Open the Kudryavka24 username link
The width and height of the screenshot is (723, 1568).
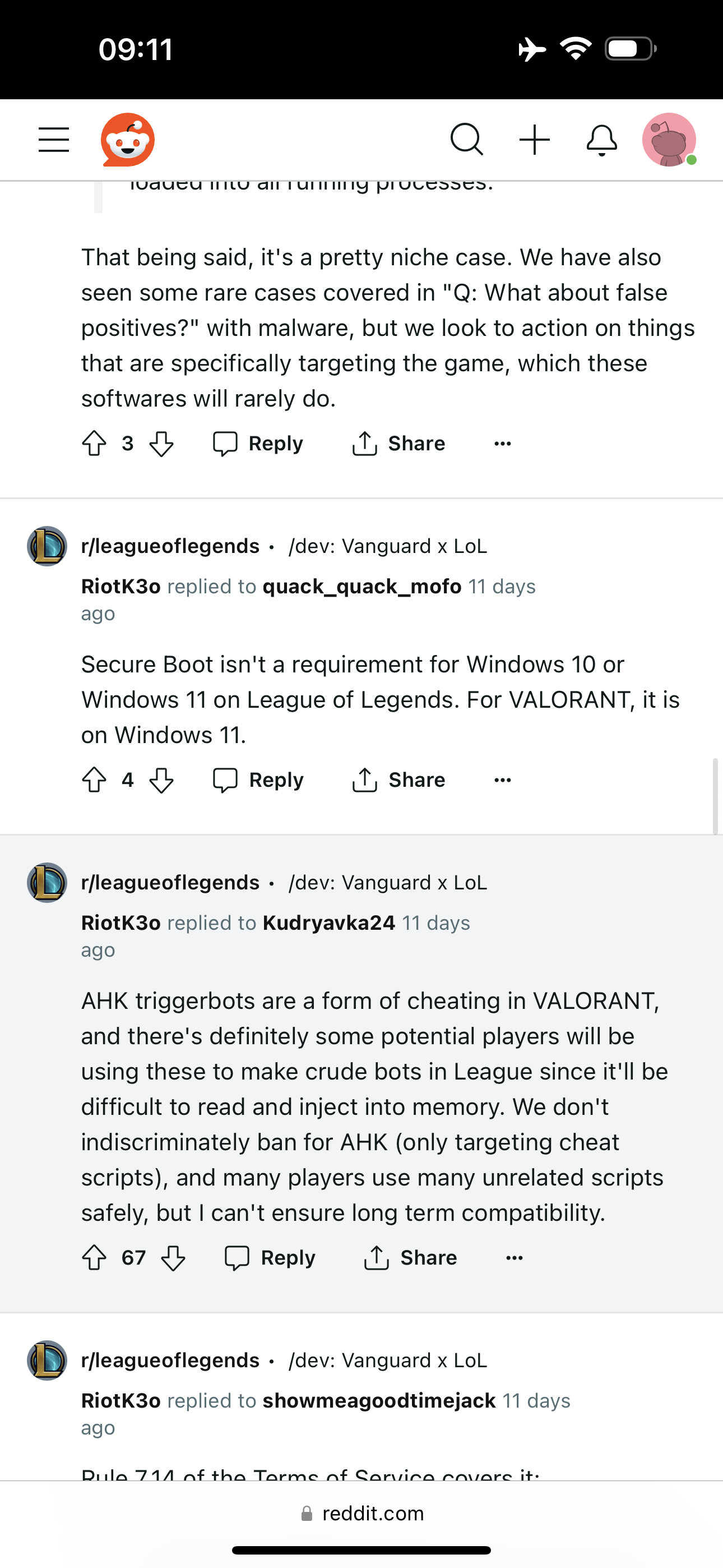[x=329, y=923]
